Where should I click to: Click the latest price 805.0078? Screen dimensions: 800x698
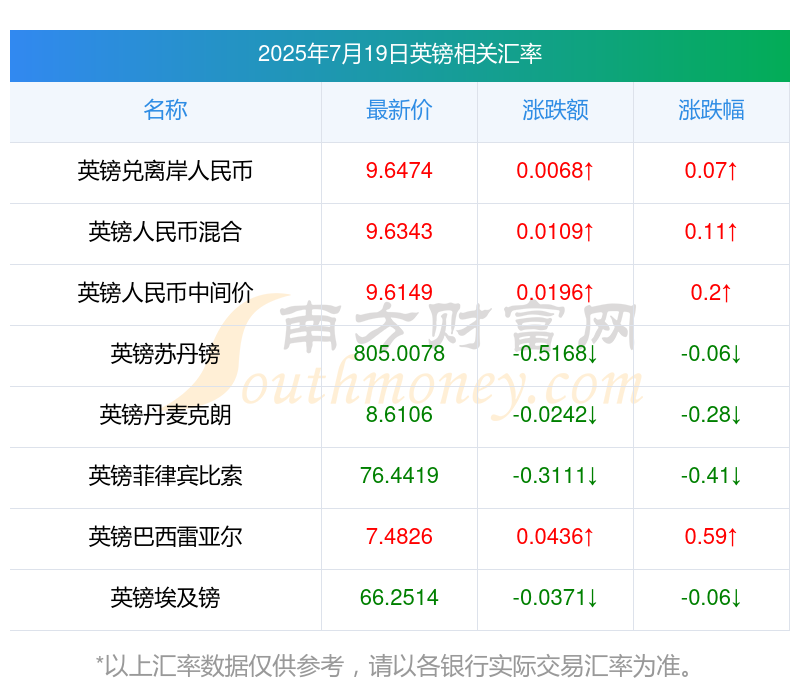point(399,354)
